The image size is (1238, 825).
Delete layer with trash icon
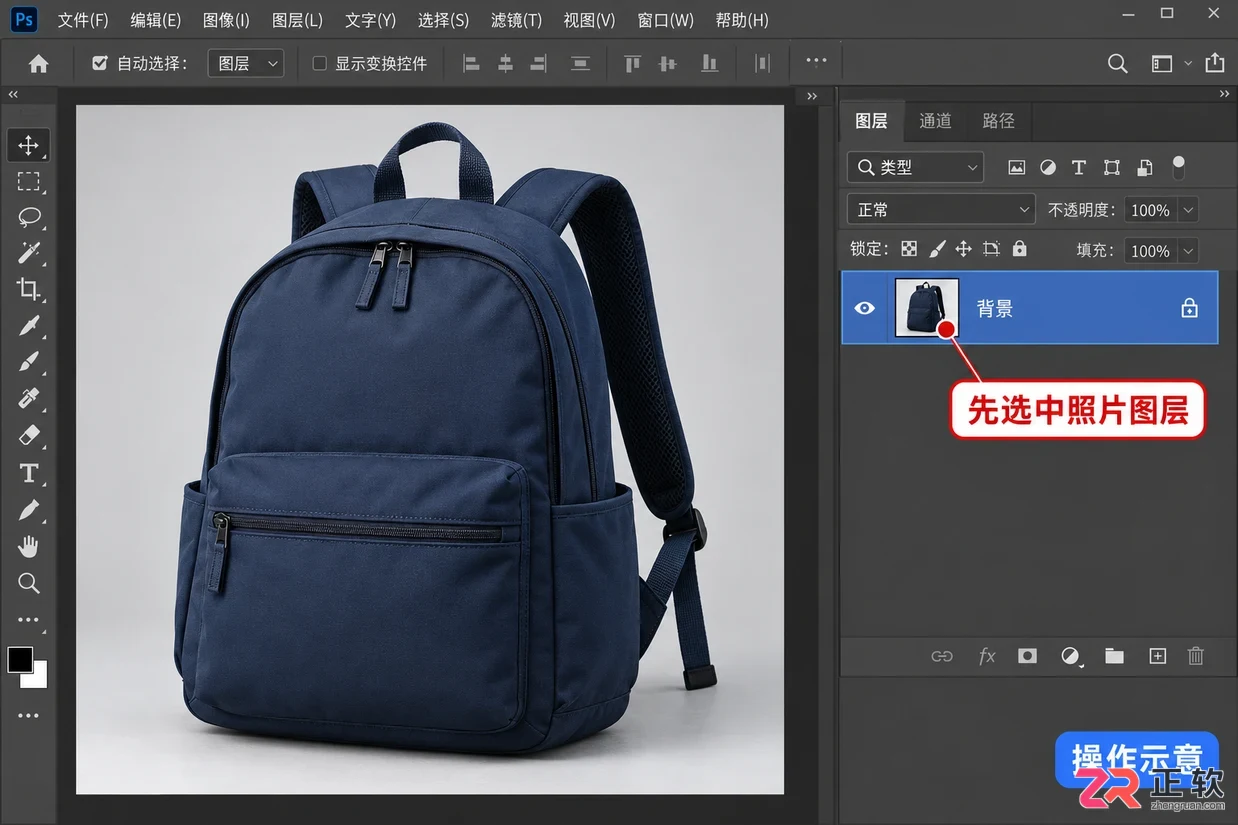click(x=1195, y=656)
